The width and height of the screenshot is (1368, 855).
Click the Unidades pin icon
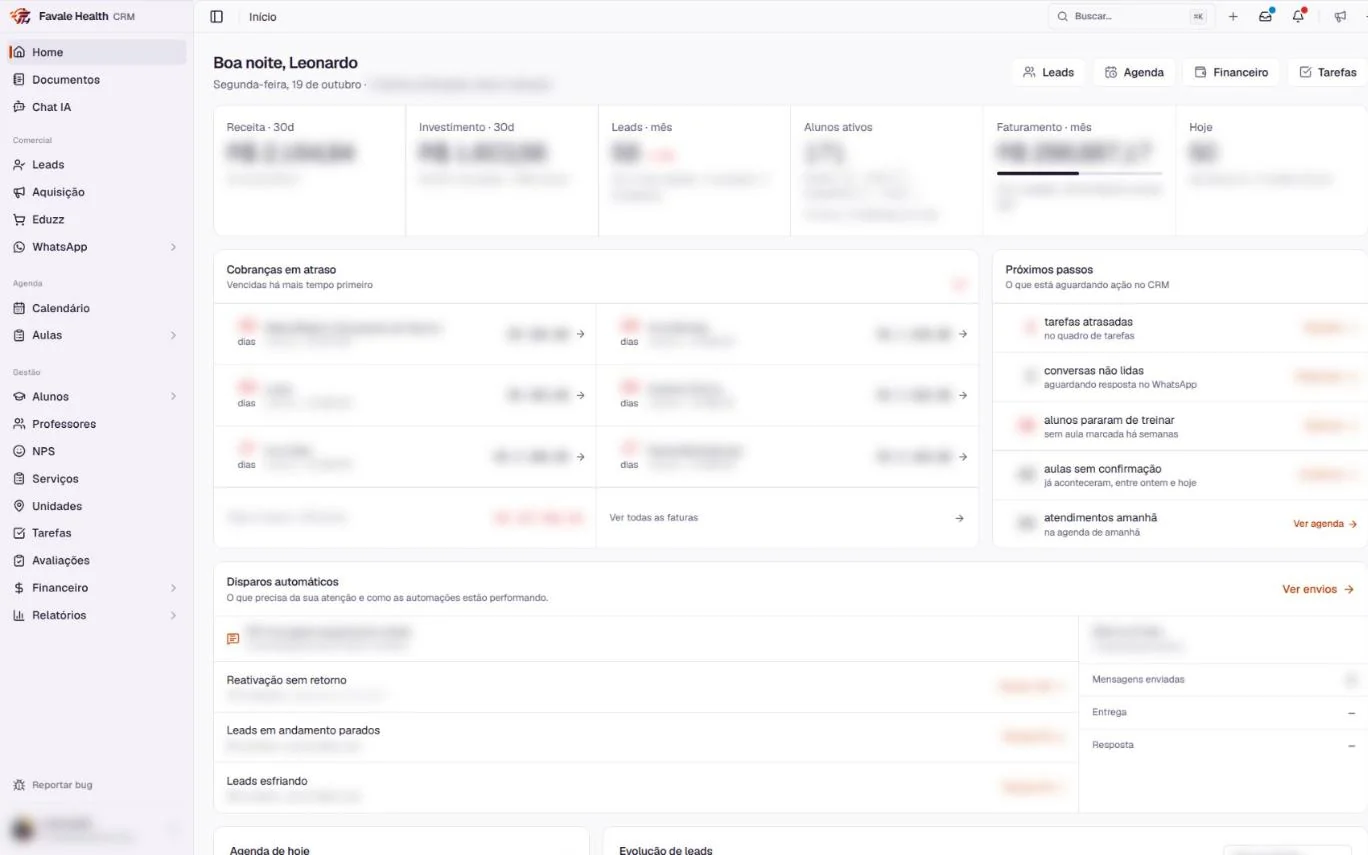19,506
